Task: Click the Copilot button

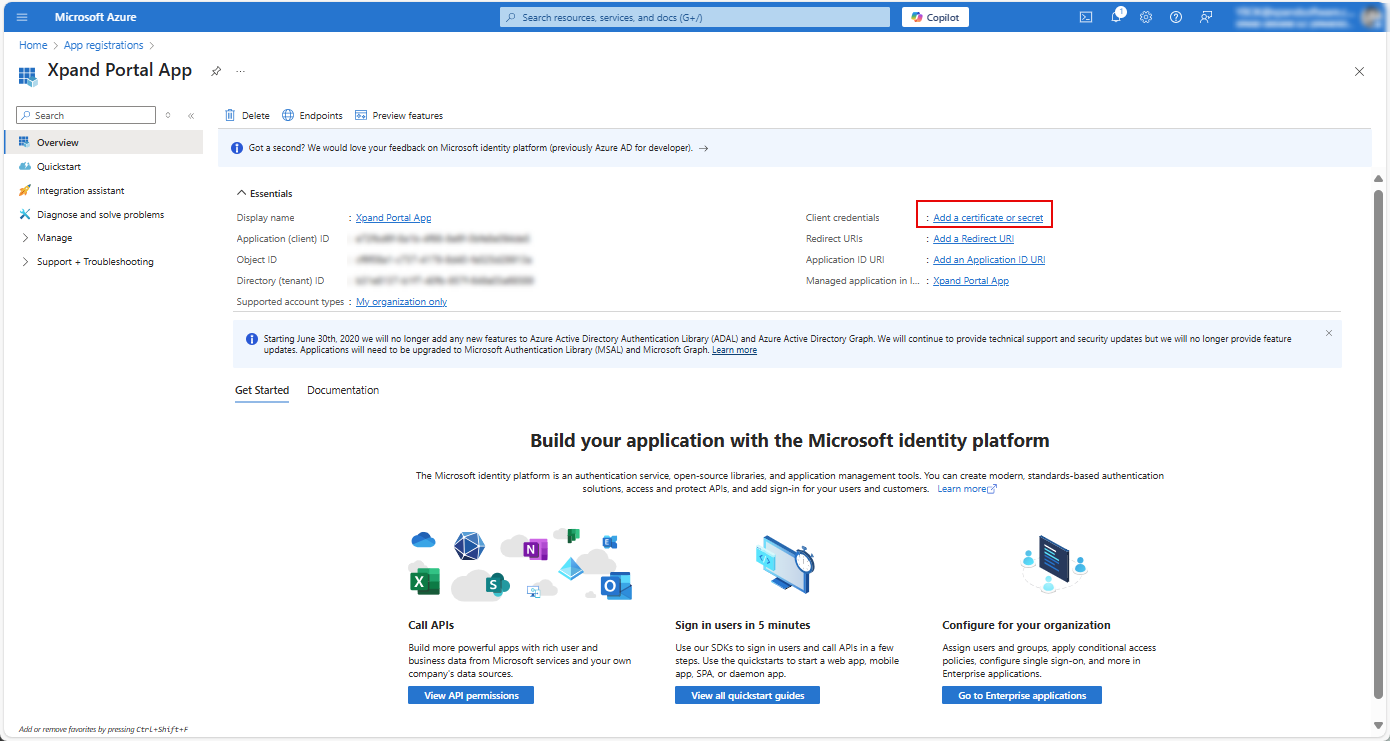Action: coord(935,17)
